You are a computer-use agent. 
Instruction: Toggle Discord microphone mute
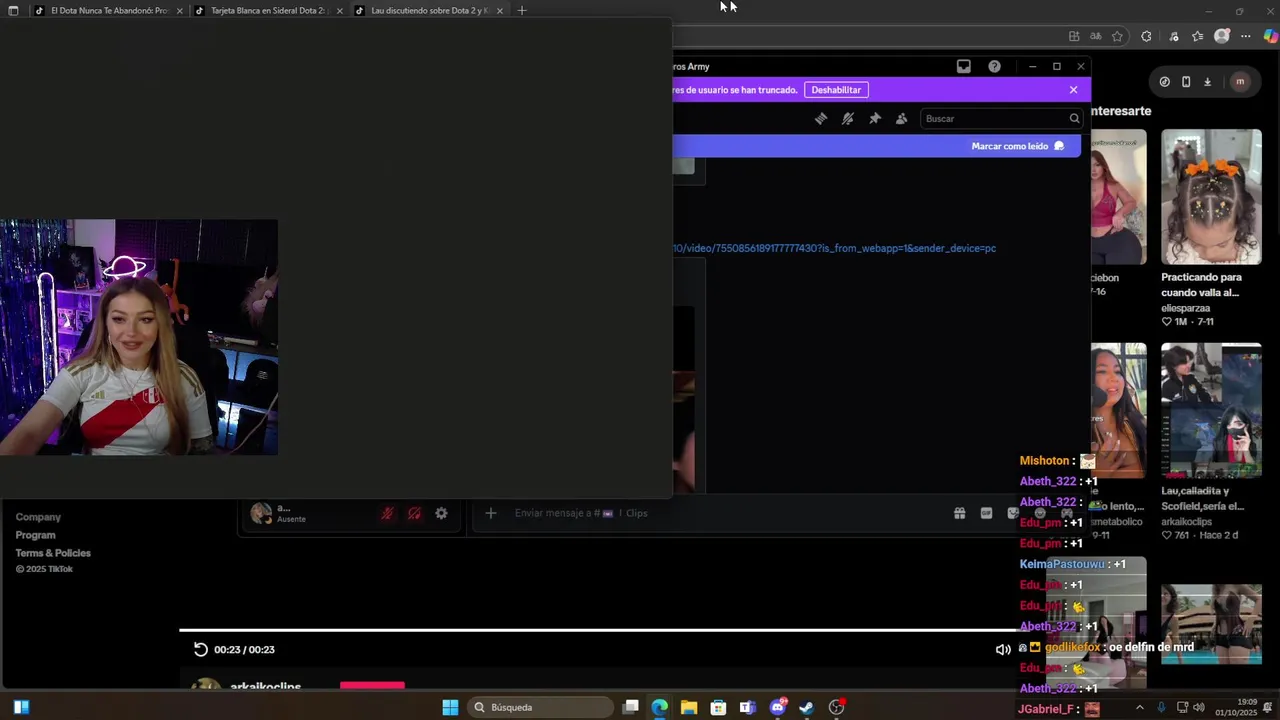point(387,514)
